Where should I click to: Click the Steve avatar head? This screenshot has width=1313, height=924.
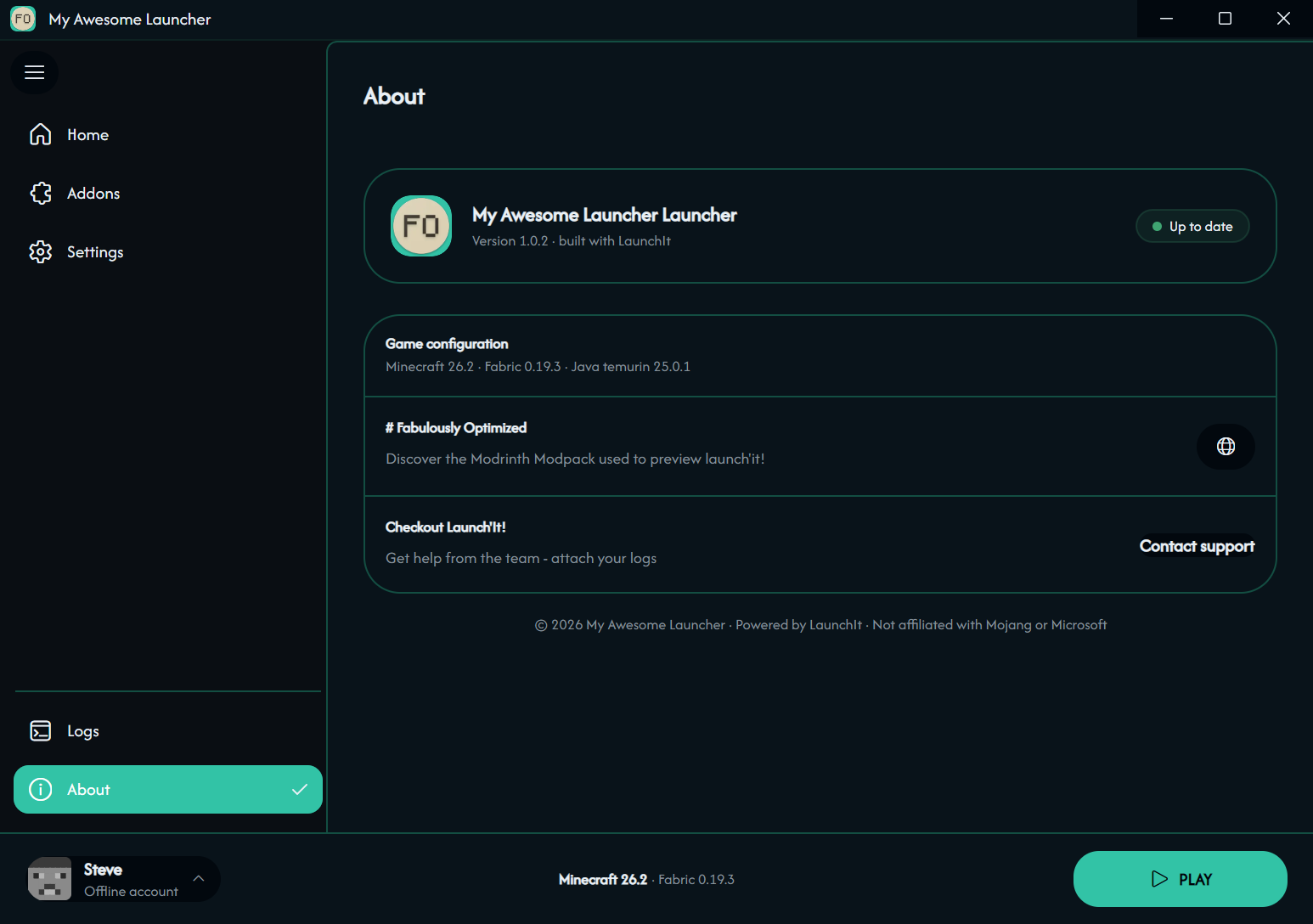click(50, 879)
